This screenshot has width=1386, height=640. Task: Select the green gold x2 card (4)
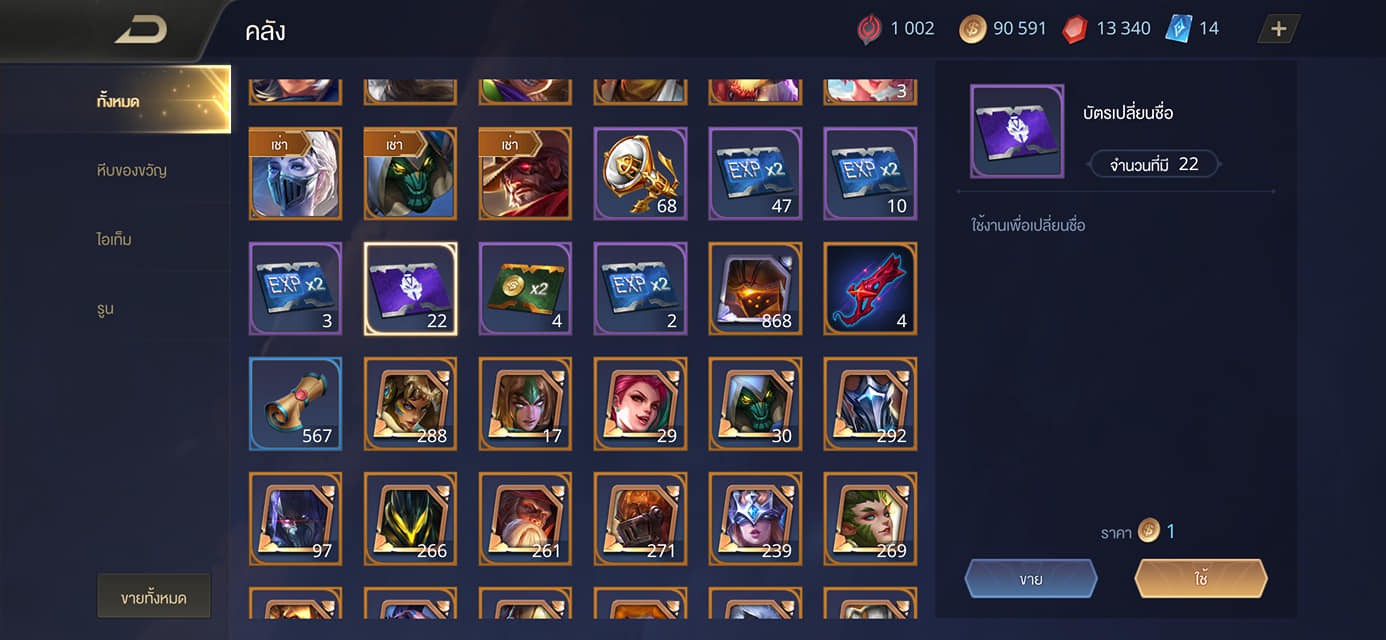(525, 288)
